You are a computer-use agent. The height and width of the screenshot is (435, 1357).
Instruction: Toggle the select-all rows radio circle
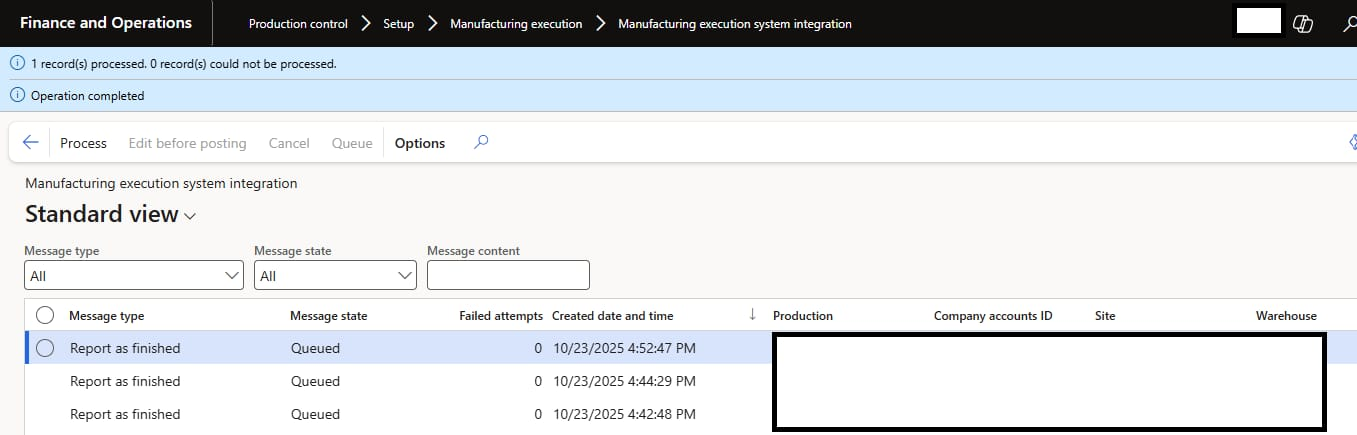(x=45, y=315)
